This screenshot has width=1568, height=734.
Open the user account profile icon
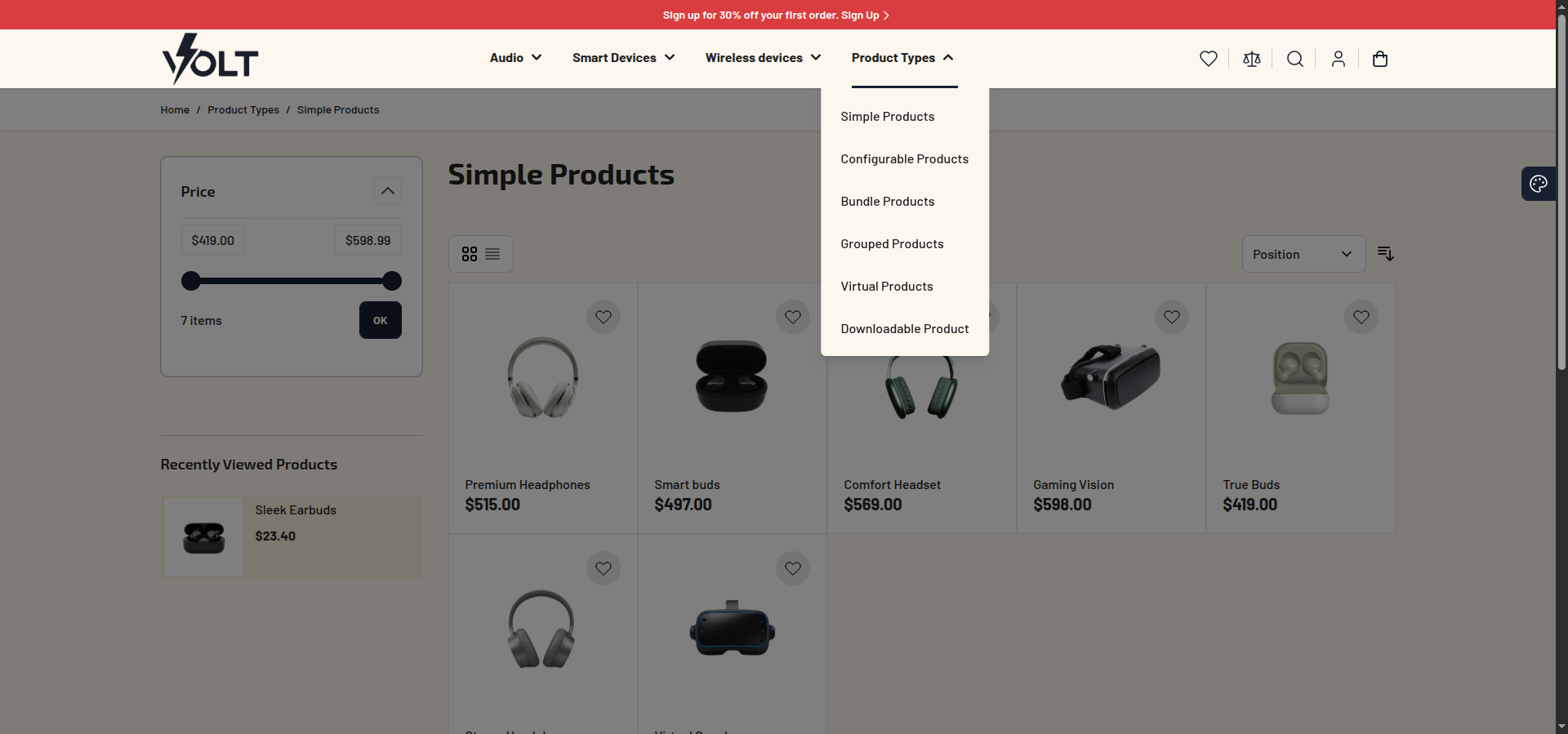pyautogui.click(x=1338, y=59)
